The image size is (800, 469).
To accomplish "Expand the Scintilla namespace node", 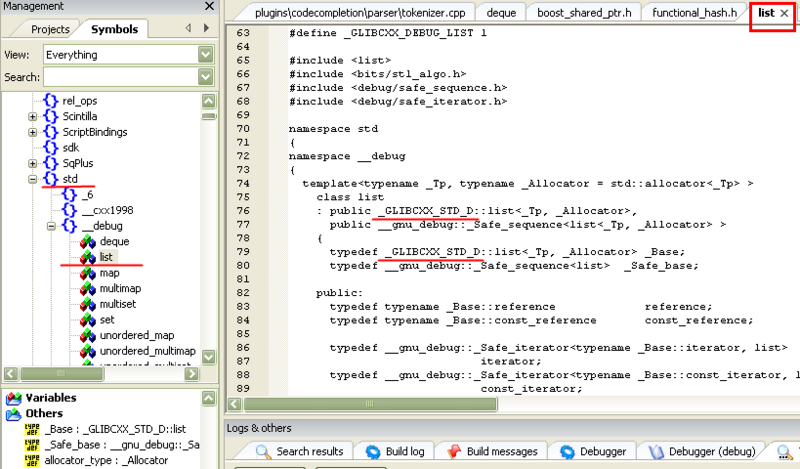I will [x=33, y=117].
